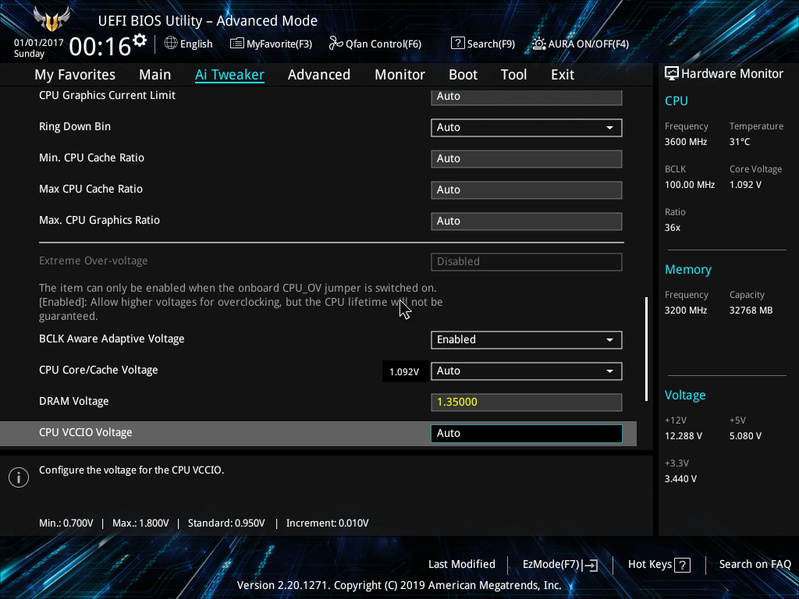Click the DRAM Voltage 1.35000 field
The height and width of the screenshot is (599, 799).
pyautogui.click(x=526, y=402)
